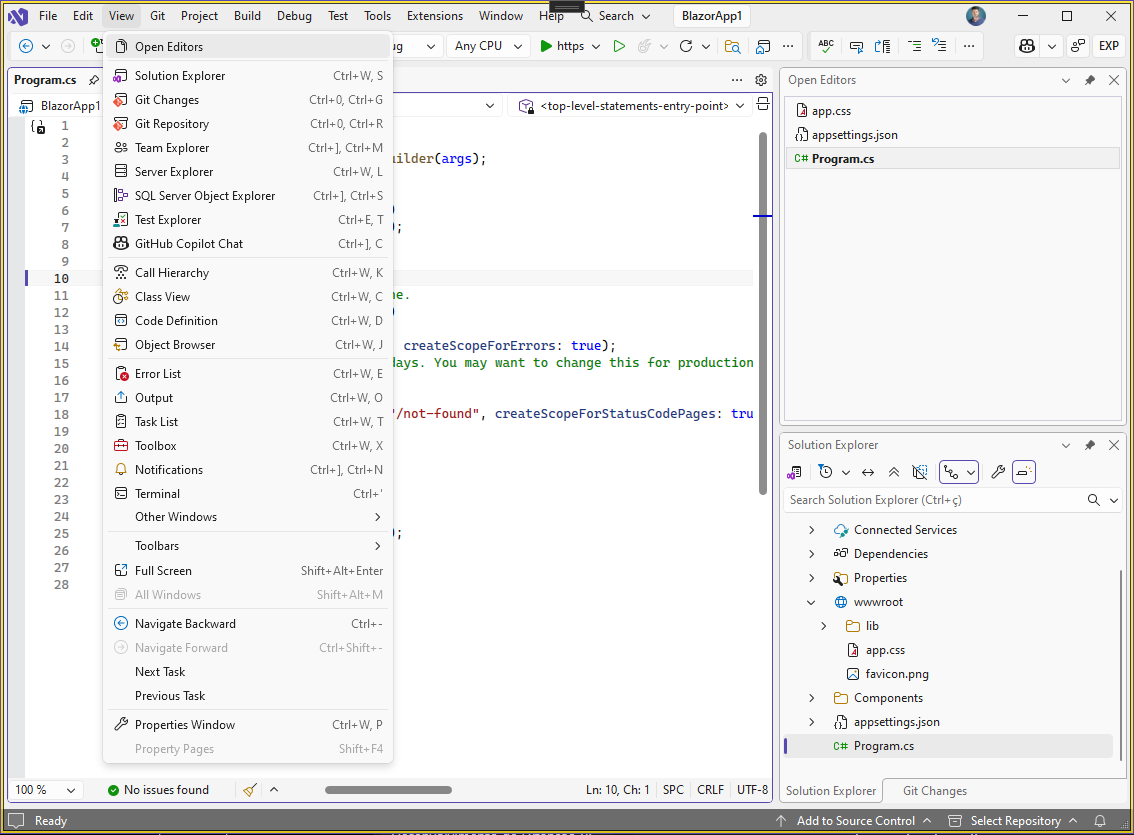Click the EXP button at the toolbar end
Viewport: 1134px width, 835px height.
pyautogui.click(x=1109, y=46)
